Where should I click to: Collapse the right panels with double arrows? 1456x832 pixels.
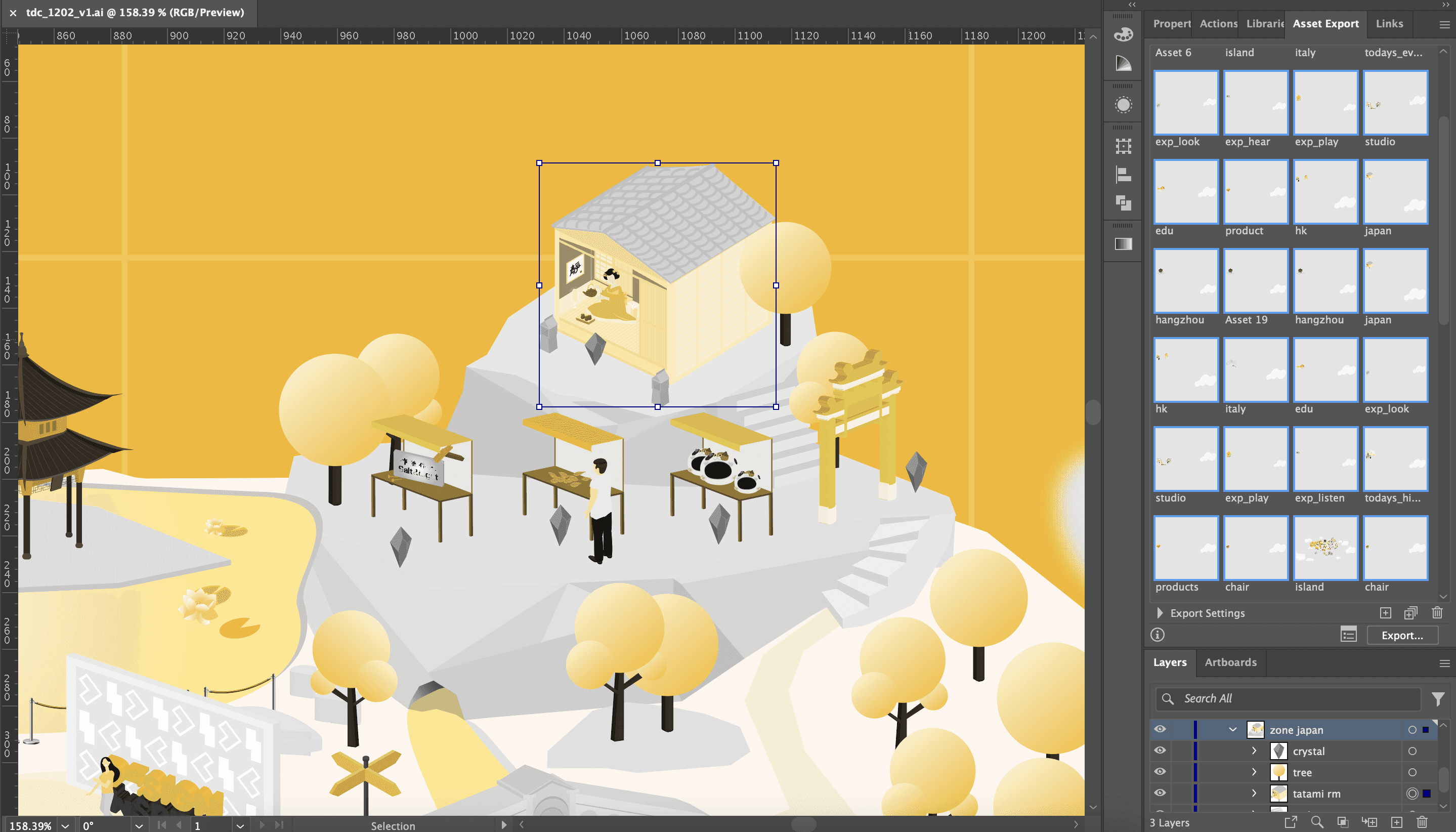(1446, 5)
